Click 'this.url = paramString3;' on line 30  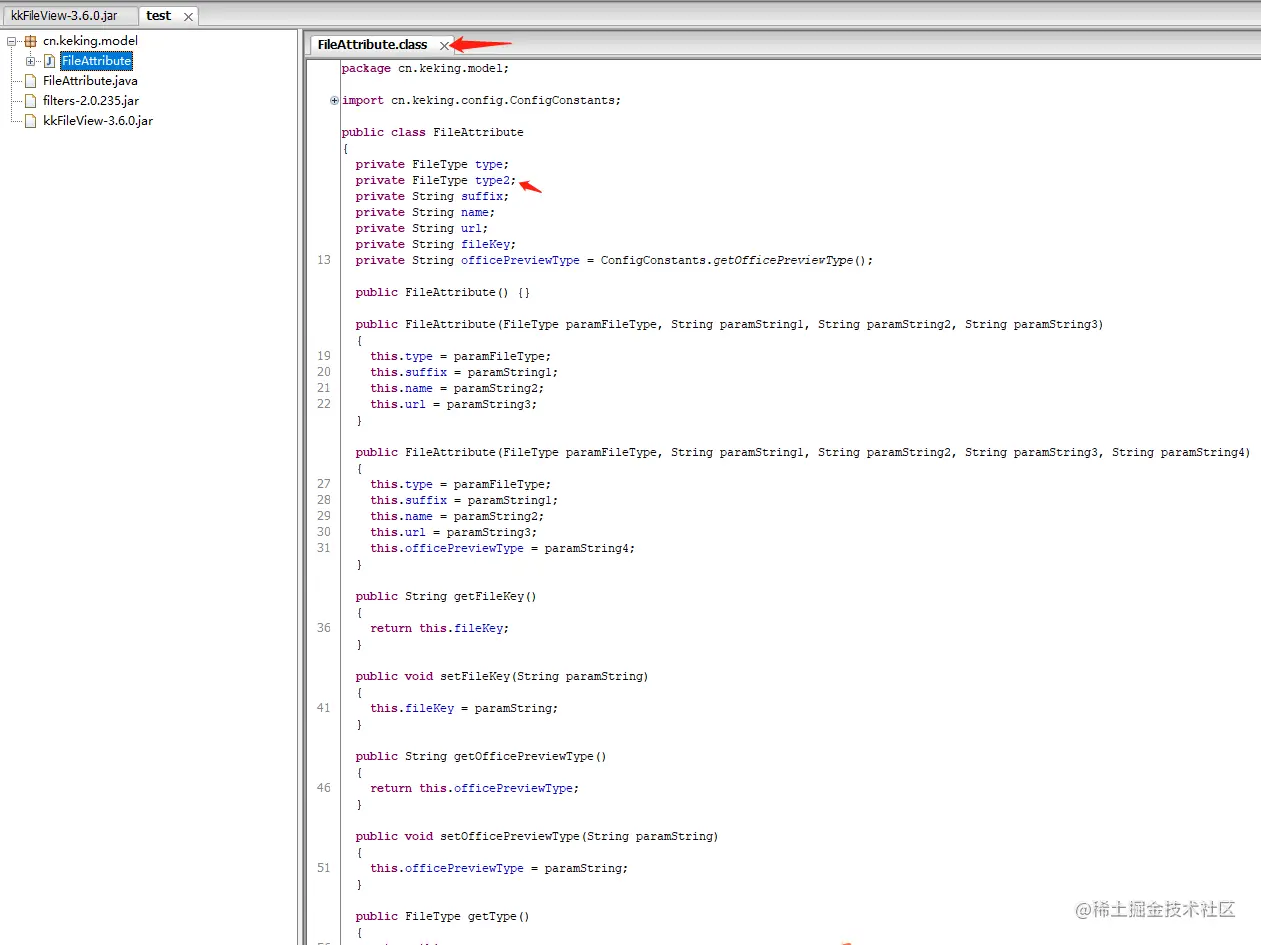pyautogui.click(x=453, y=532)
